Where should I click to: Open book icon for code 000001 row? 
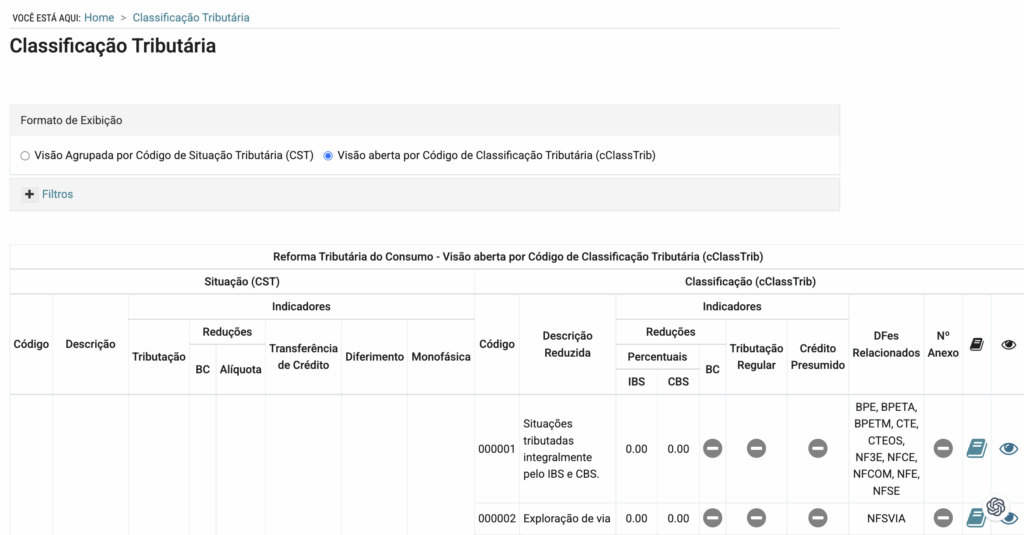976,449
